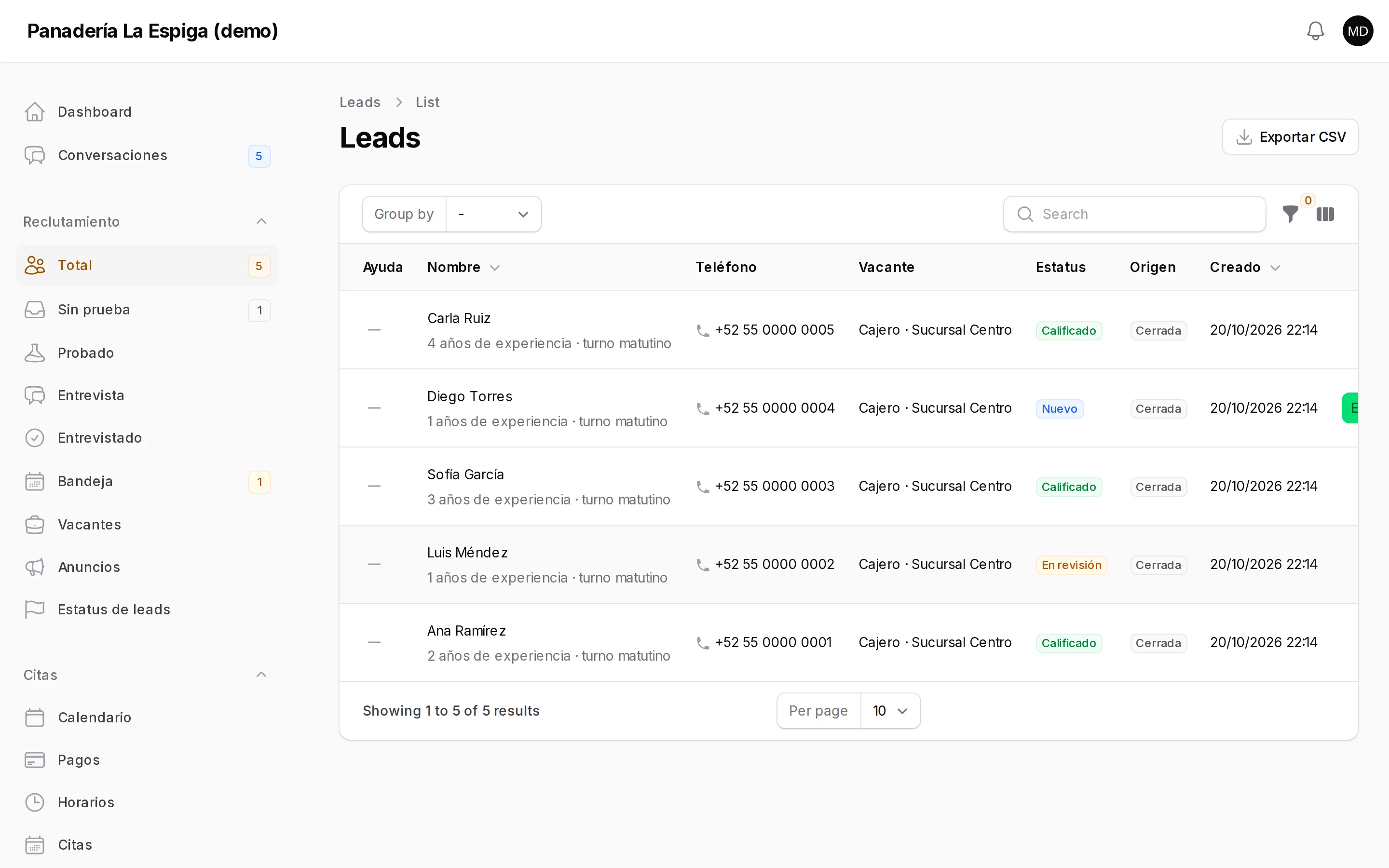Click the Leads breadcrumb link
The image size is (1389, 868).
[x=360, y=102]
